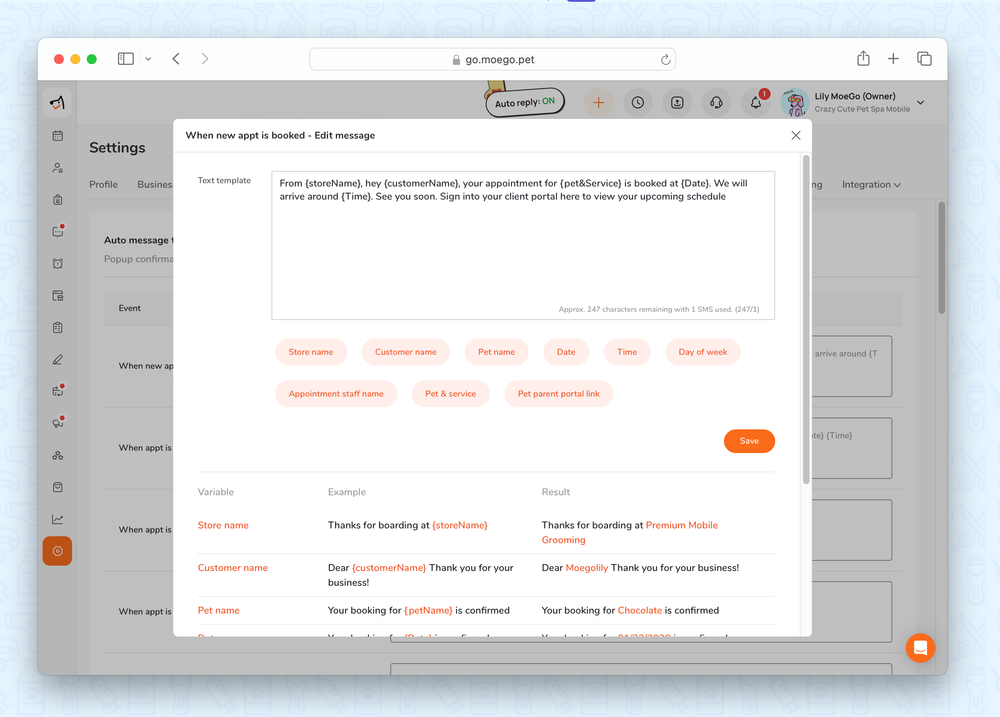Open the analytics chart icon in the sidebar

[57, 519]
